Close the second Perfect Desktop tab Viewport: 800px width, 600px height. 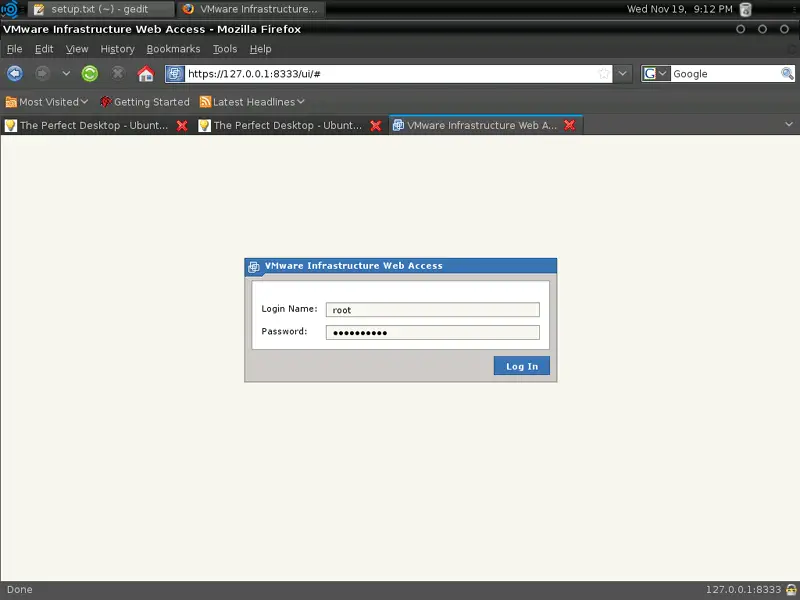[x=376, y=126]
